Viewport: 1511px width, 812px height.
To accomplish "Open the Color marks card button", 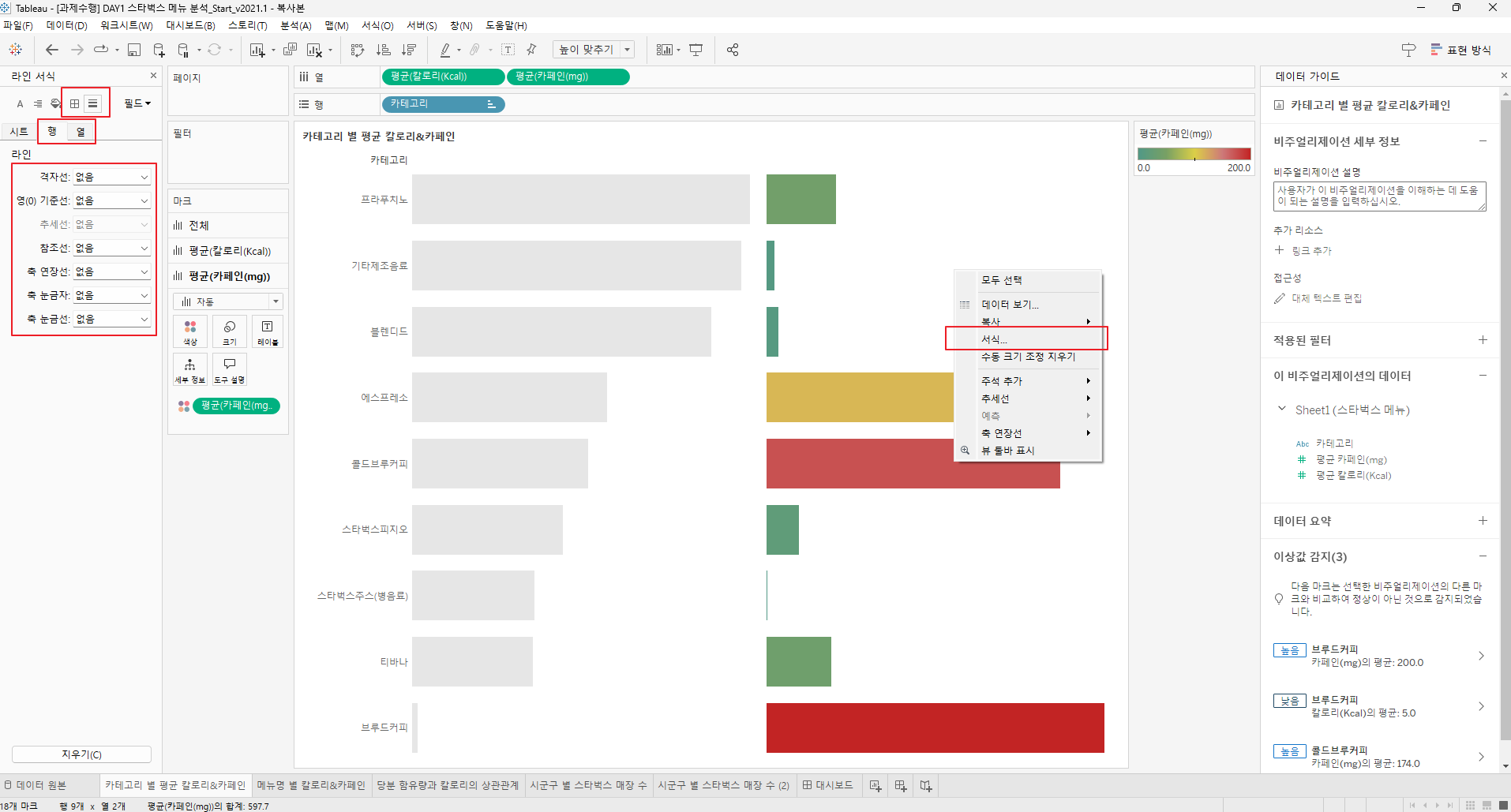I will (190, 332).
